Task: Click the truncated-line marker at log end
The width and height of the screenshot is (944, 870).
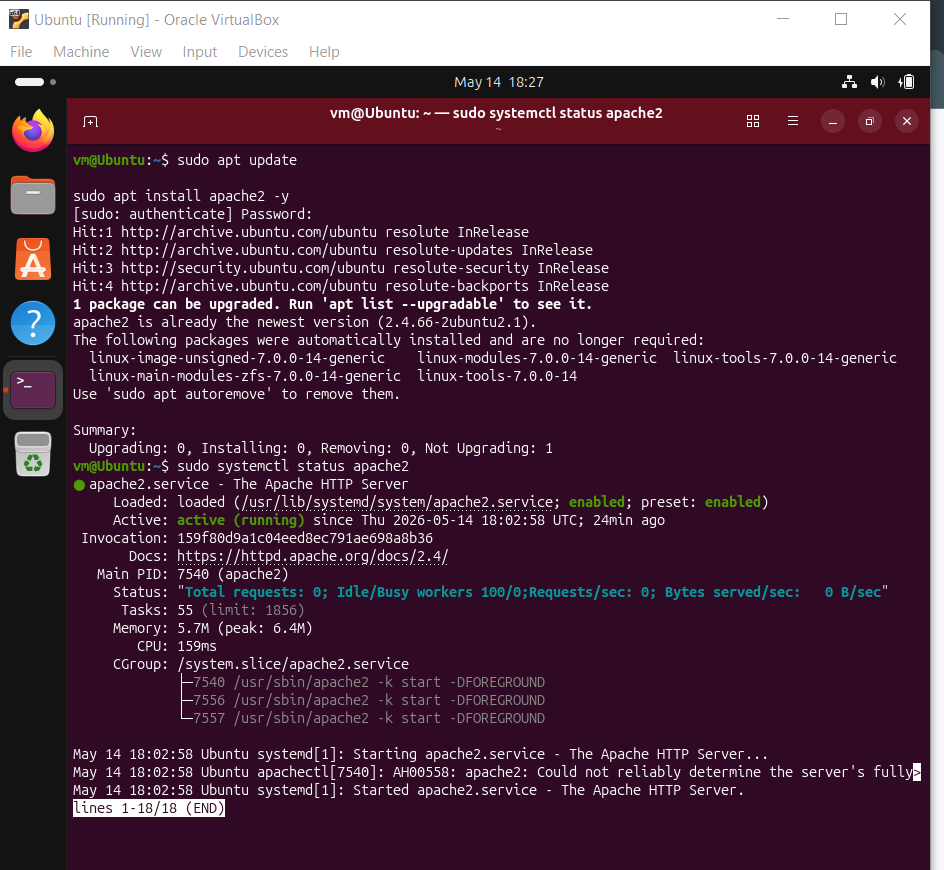Action: [917, 772]
